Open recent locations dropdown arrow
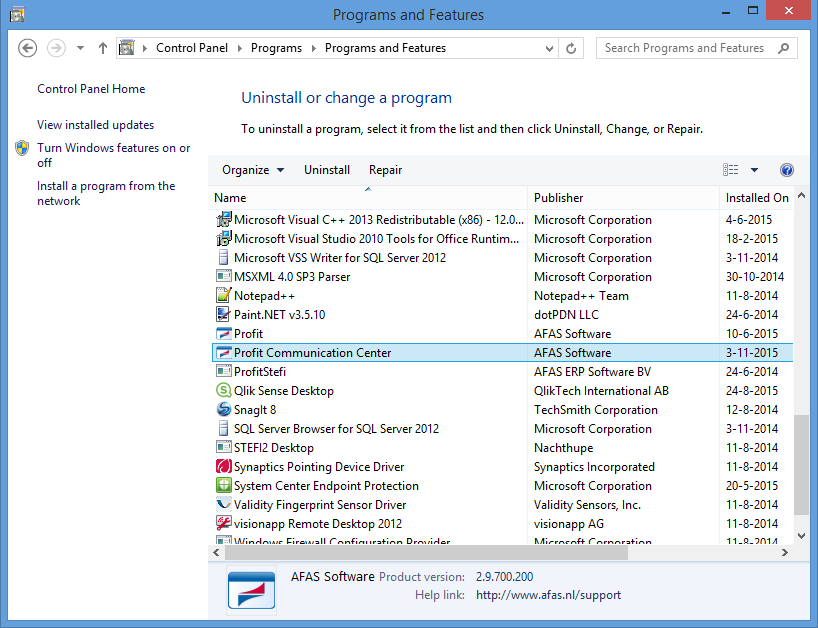The height and width of the screenshot is (628, 818). click(x=80, y=48)
